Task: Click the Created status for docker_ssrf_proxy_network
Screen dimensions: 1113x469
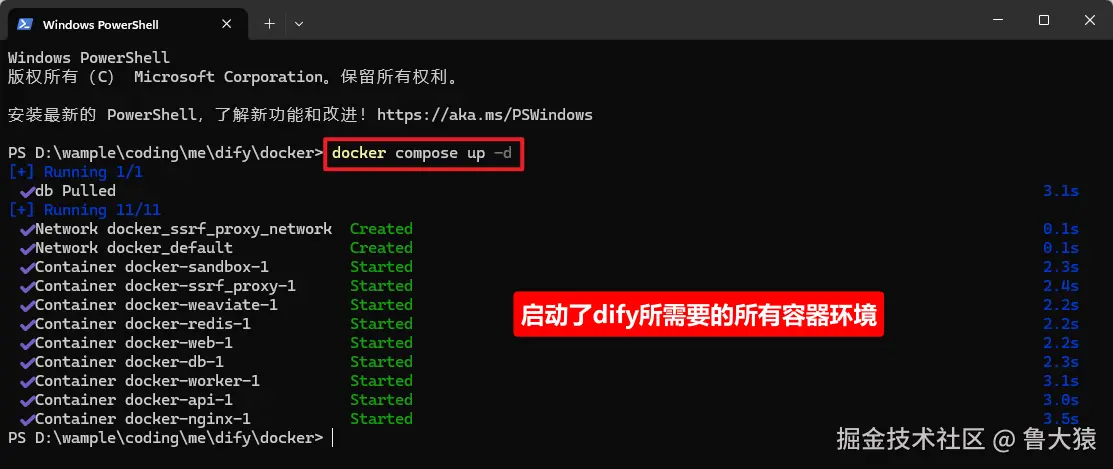Action: tap(381, 229)
